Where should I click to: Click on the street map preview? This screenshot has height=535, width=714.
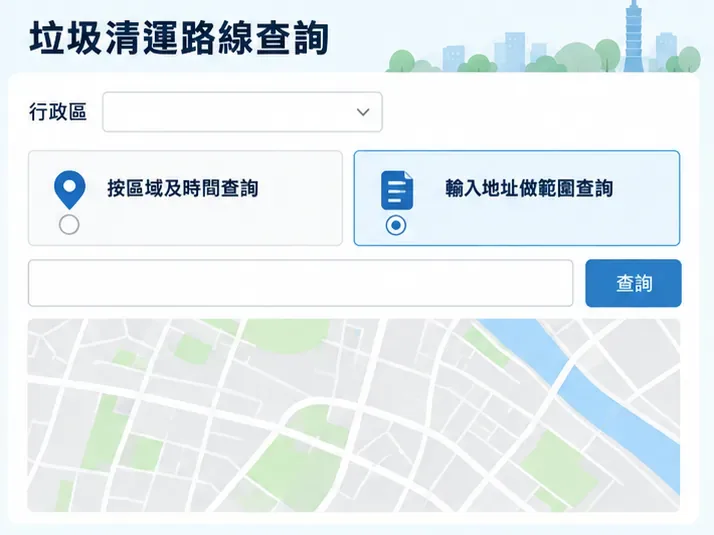point(354,415)
